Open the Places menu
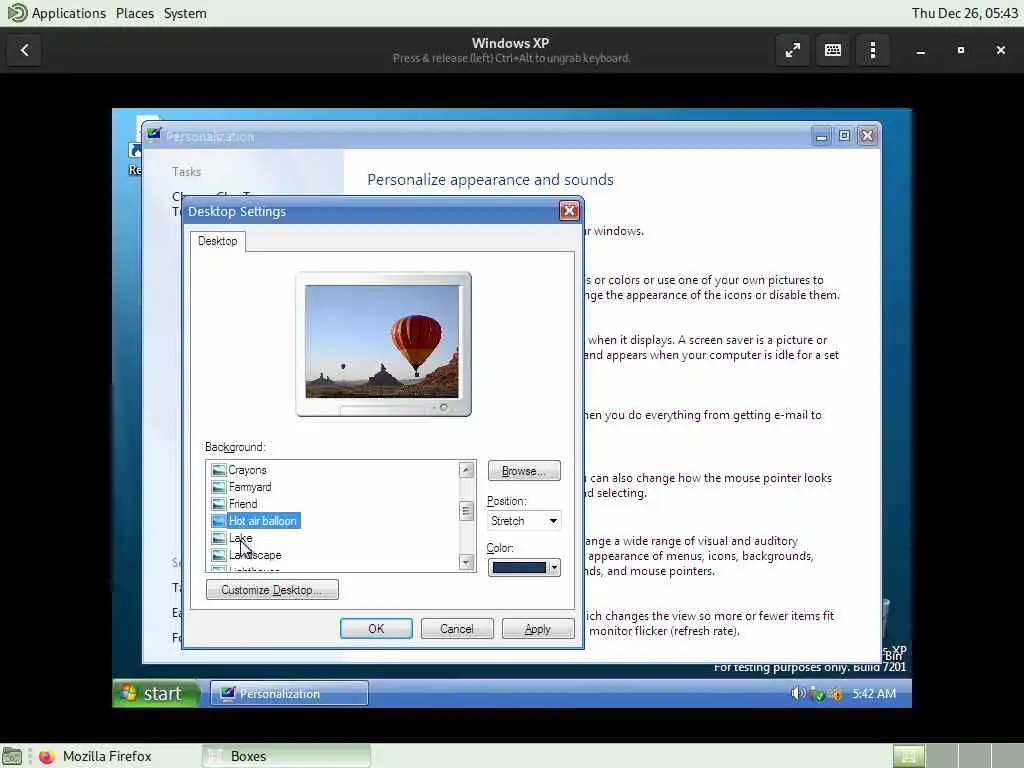The width and height of the screenshot is (1024, 768). pos(135,13)
